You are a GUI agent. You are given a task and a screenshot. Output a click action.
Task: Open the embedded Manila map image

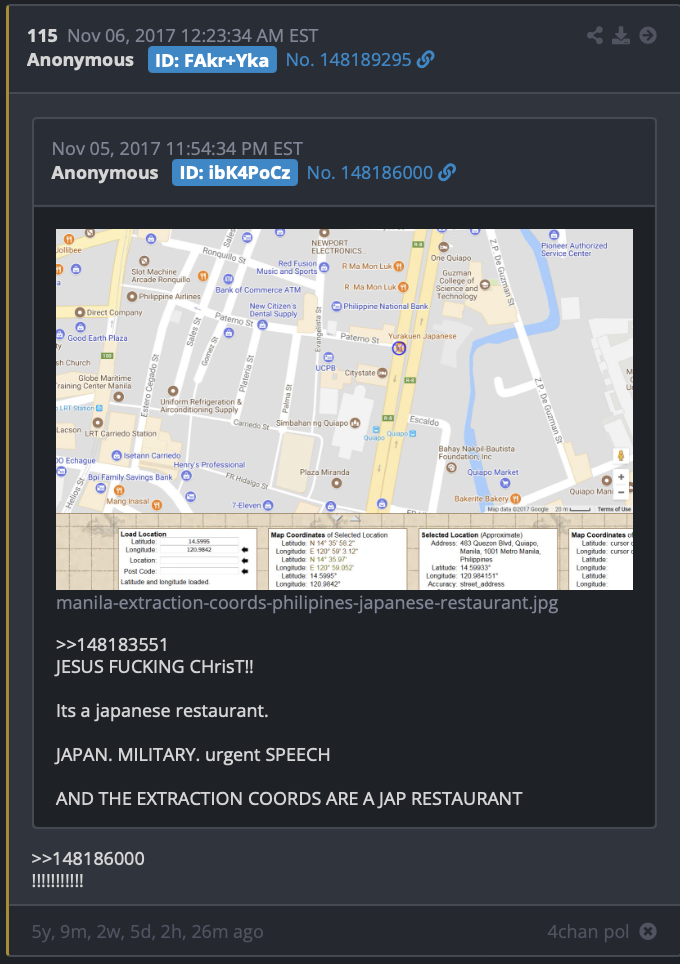point(344,409)
